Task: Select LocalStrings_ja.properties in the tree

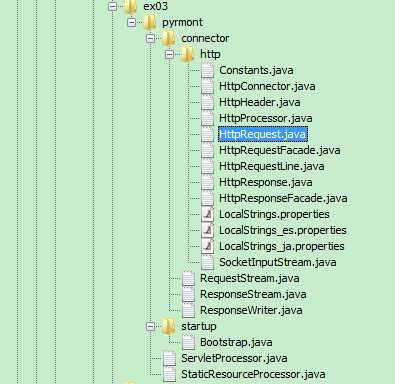Action: (282, 246)
